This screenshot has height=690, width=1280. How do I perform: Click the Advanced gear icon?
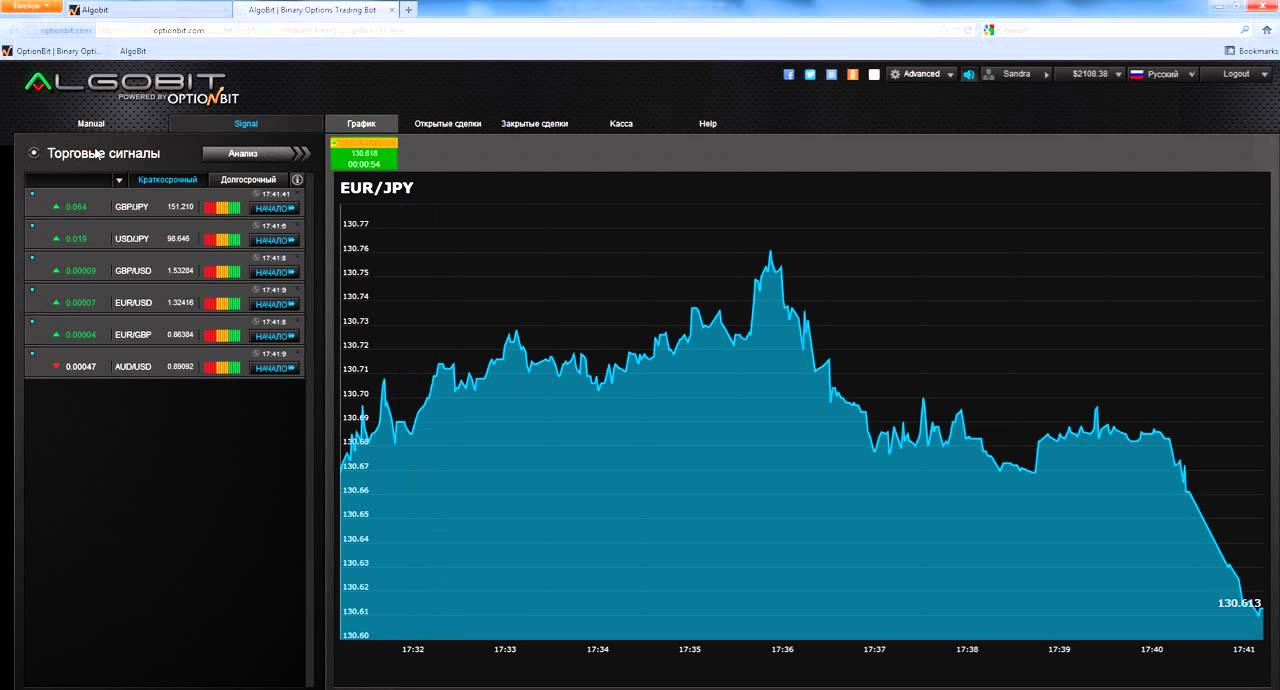coord(895,74)
